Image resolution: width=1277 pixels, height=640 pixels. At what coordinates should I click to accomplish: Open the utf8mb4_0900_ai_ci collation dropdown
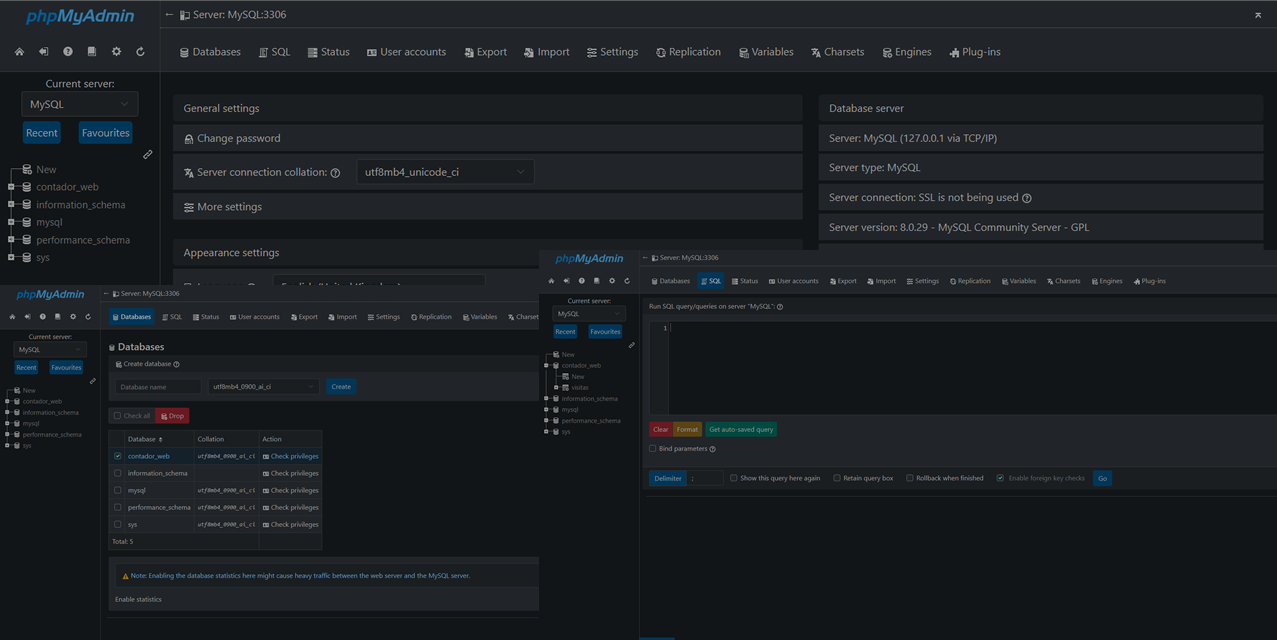[263, 386]
